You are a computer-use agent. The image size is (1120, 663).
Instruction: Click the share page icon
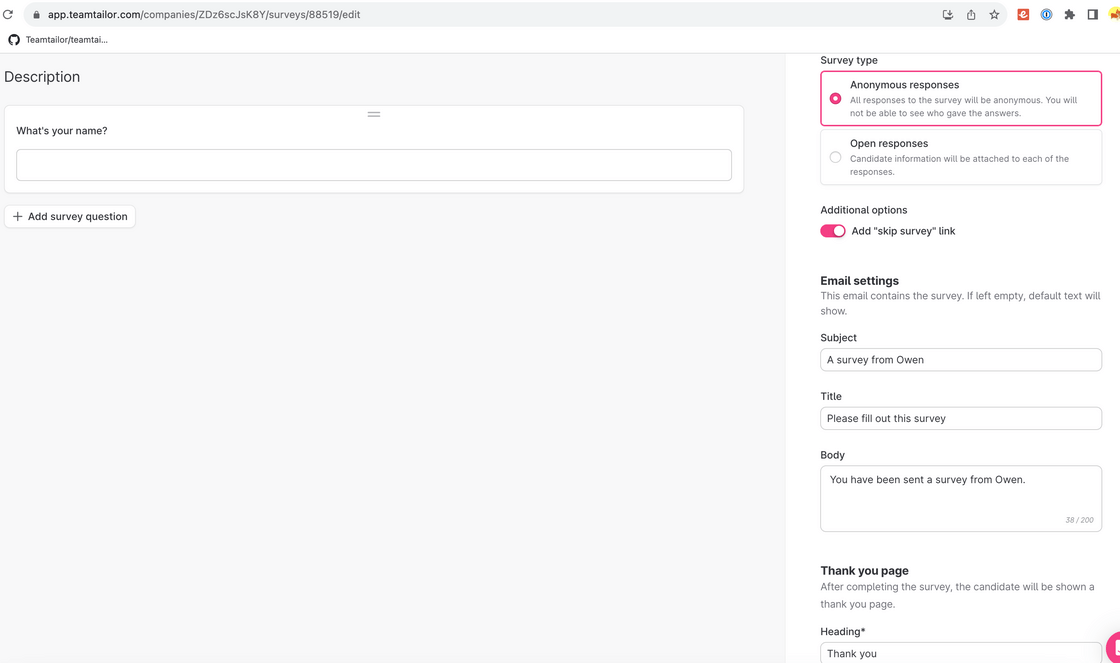971,15
